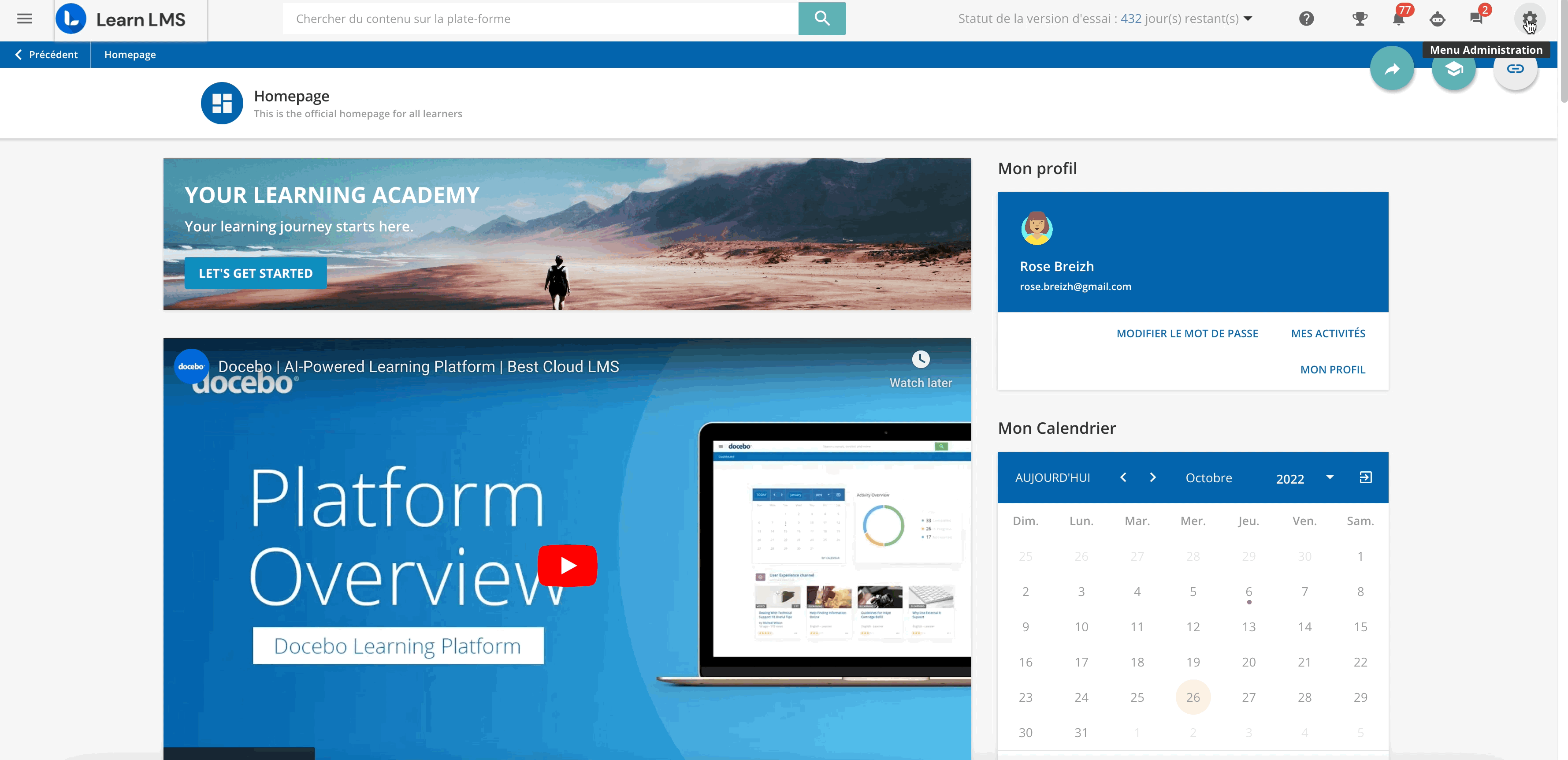Select the Homepage breadcrumb tab
Image resolution: width=1568 pixels, height=760 pixels.
click(130, 55)
